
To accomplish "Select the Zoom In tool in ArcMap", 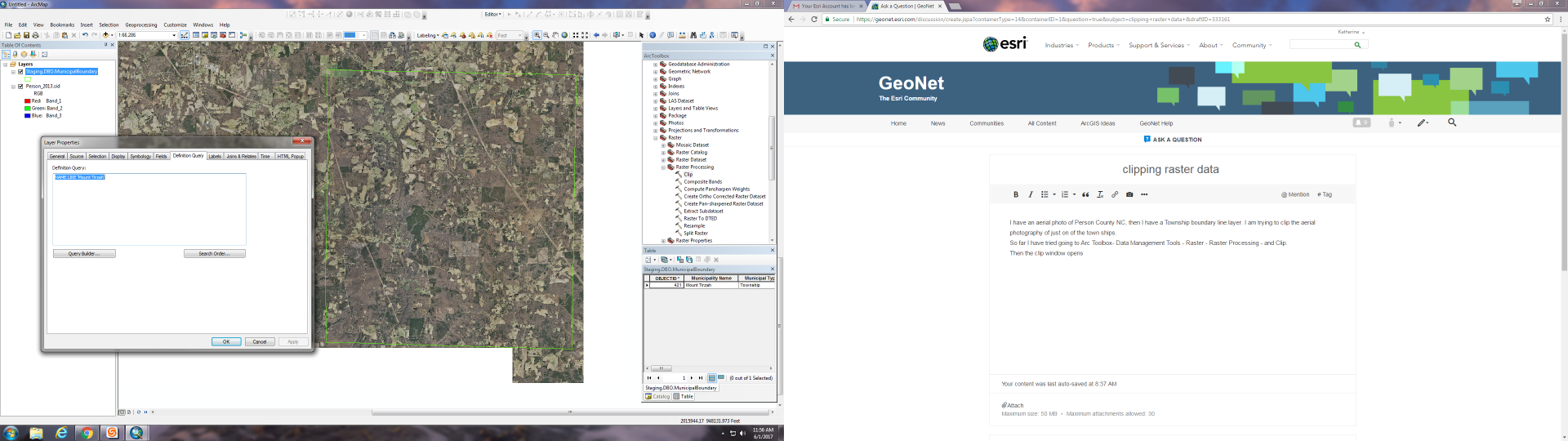I will tap(537, 35).
